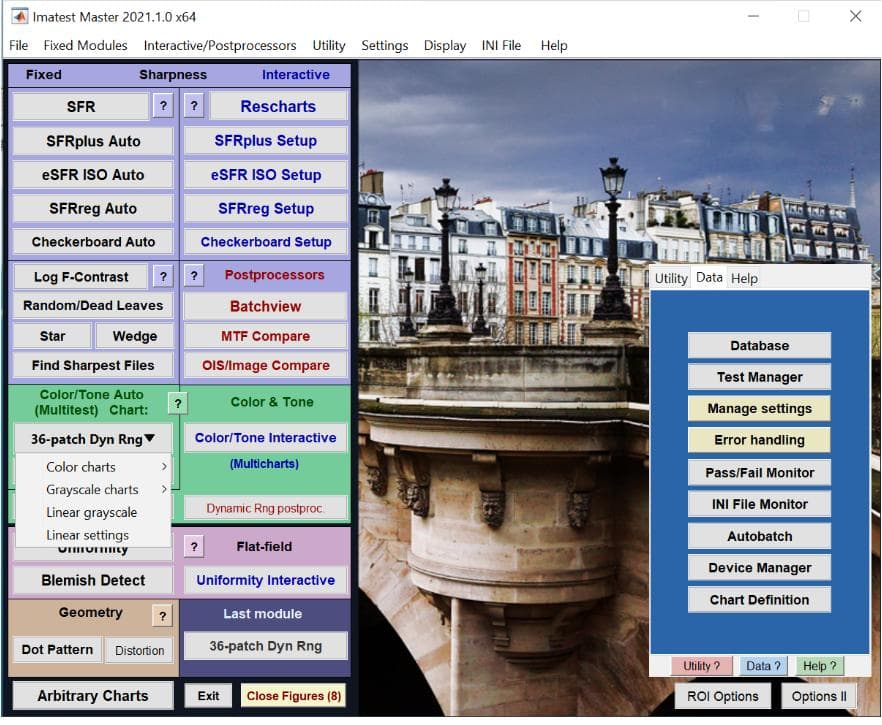Click the Dot Pattern button
This screenshot has height=725, width=882.
[x=57, y=650]
